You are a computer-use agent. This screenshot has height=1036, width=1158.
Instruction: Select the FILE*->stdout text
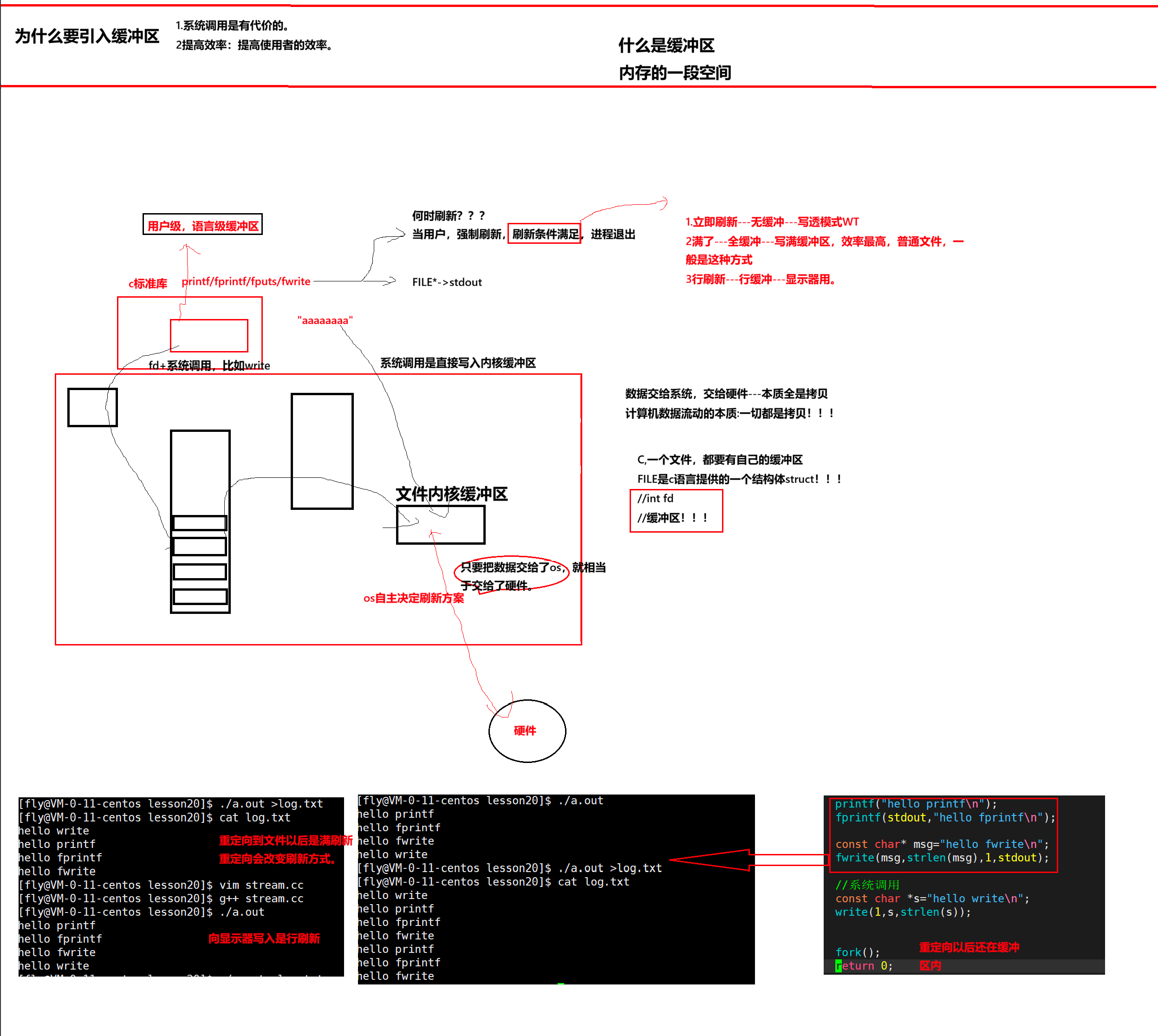click(447, 282)
